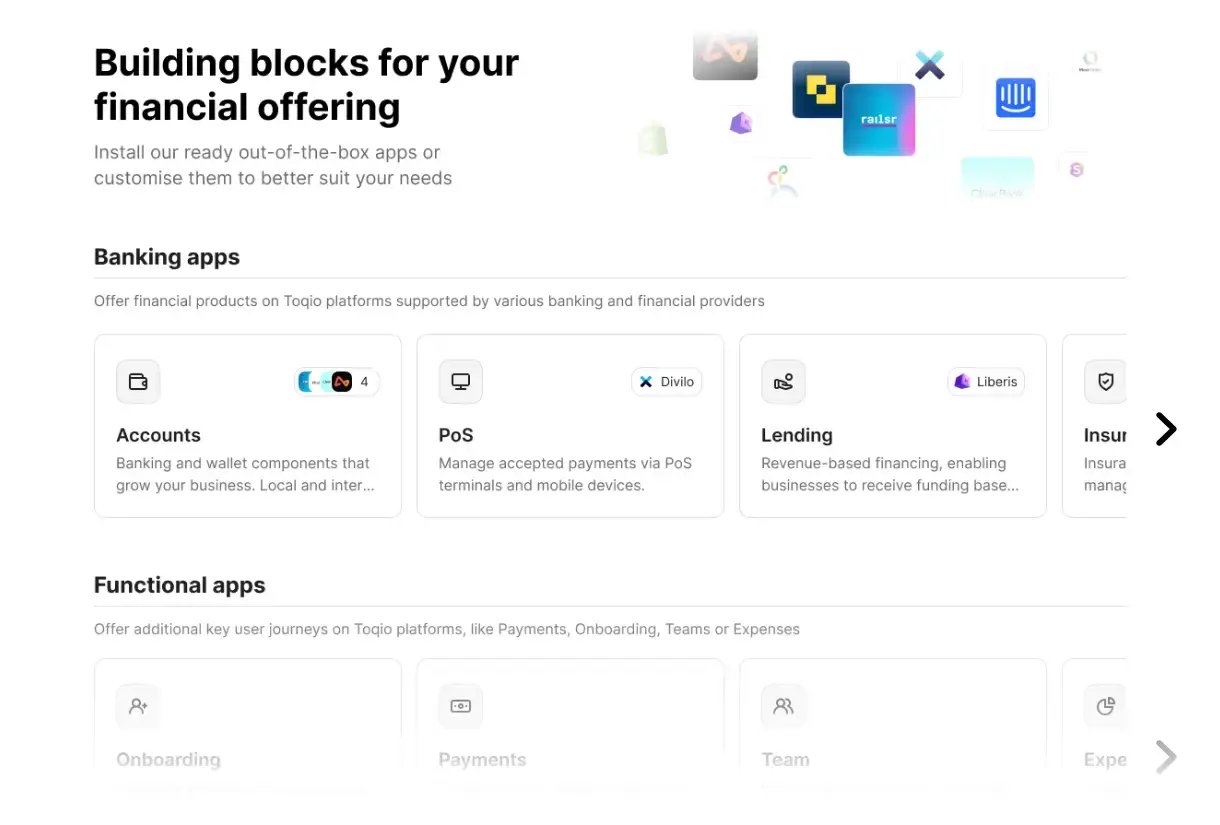This screenshot has height=825, width=1220.
Task: Click the Intercom logo tile
Action: (1015, 98)
